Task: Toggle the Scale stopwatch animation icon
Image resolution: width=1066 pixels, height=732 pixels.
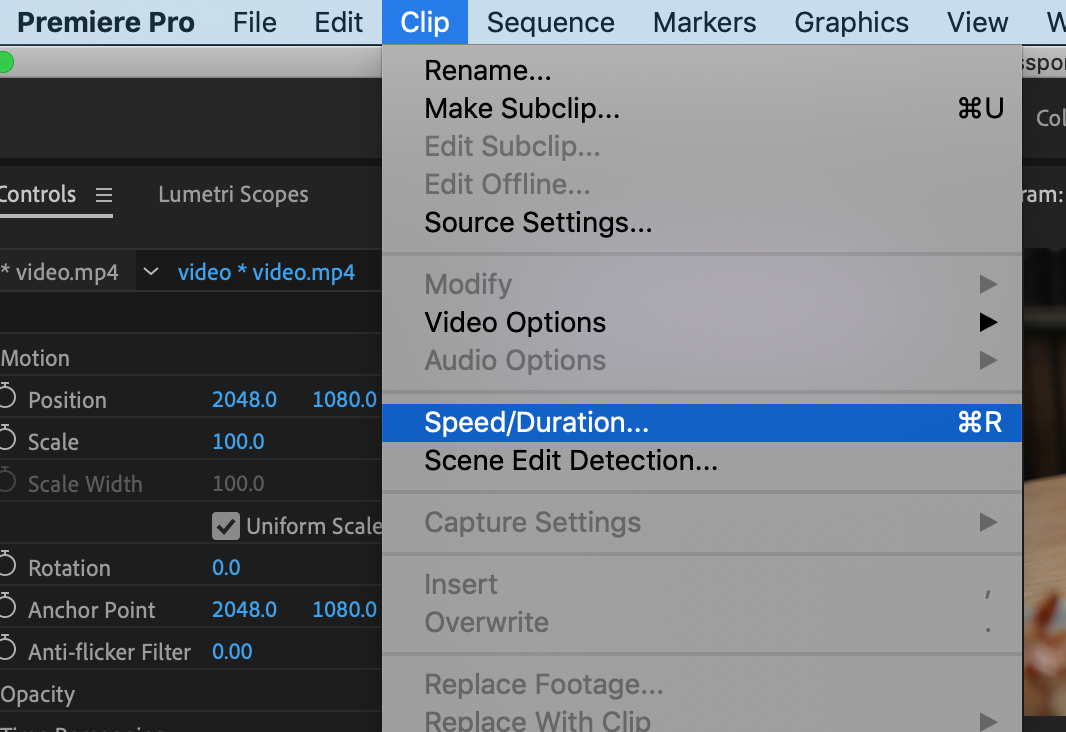Action: pos(7,438)
